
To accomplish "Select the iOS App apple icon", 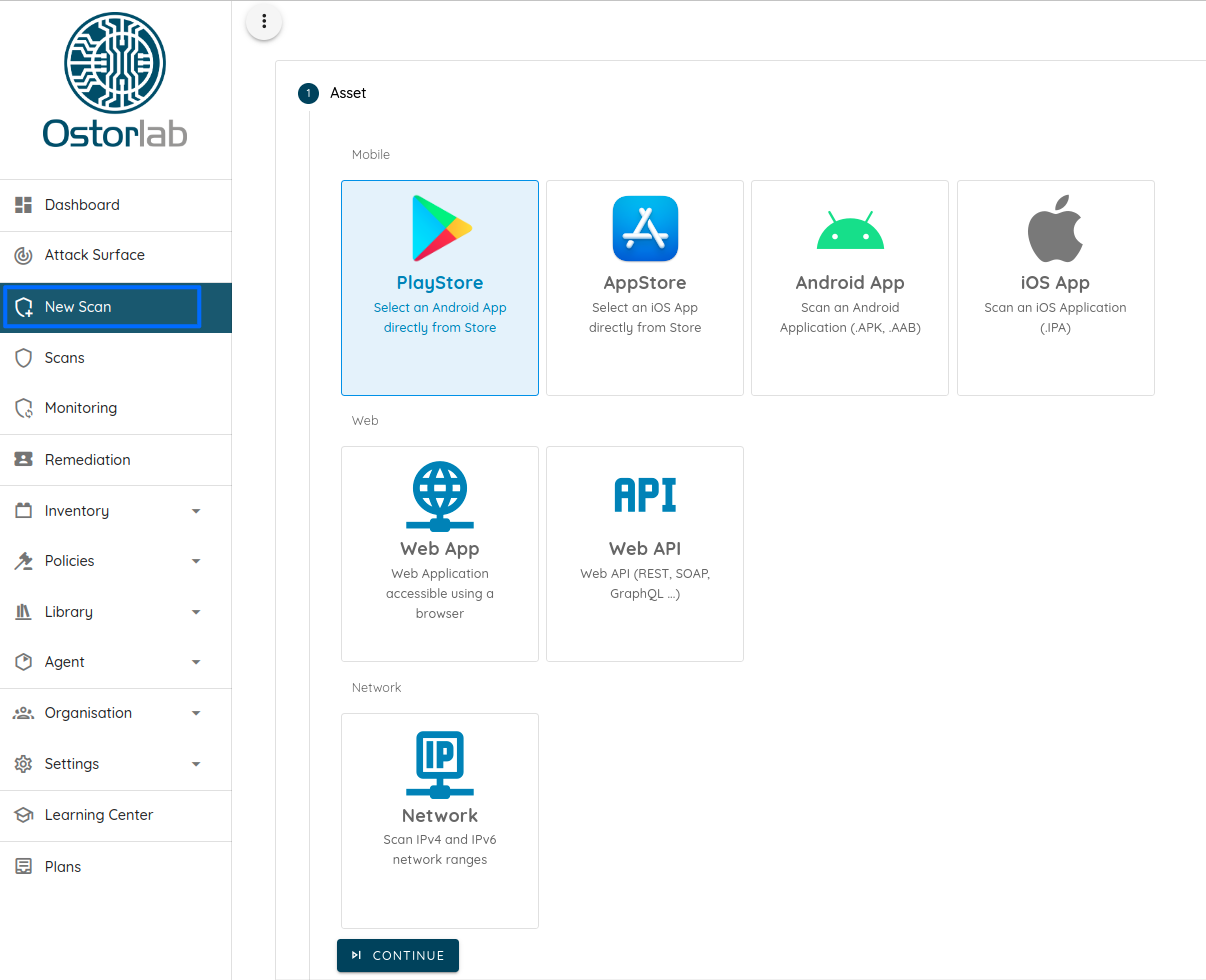I will click(x=1055, y=229).
